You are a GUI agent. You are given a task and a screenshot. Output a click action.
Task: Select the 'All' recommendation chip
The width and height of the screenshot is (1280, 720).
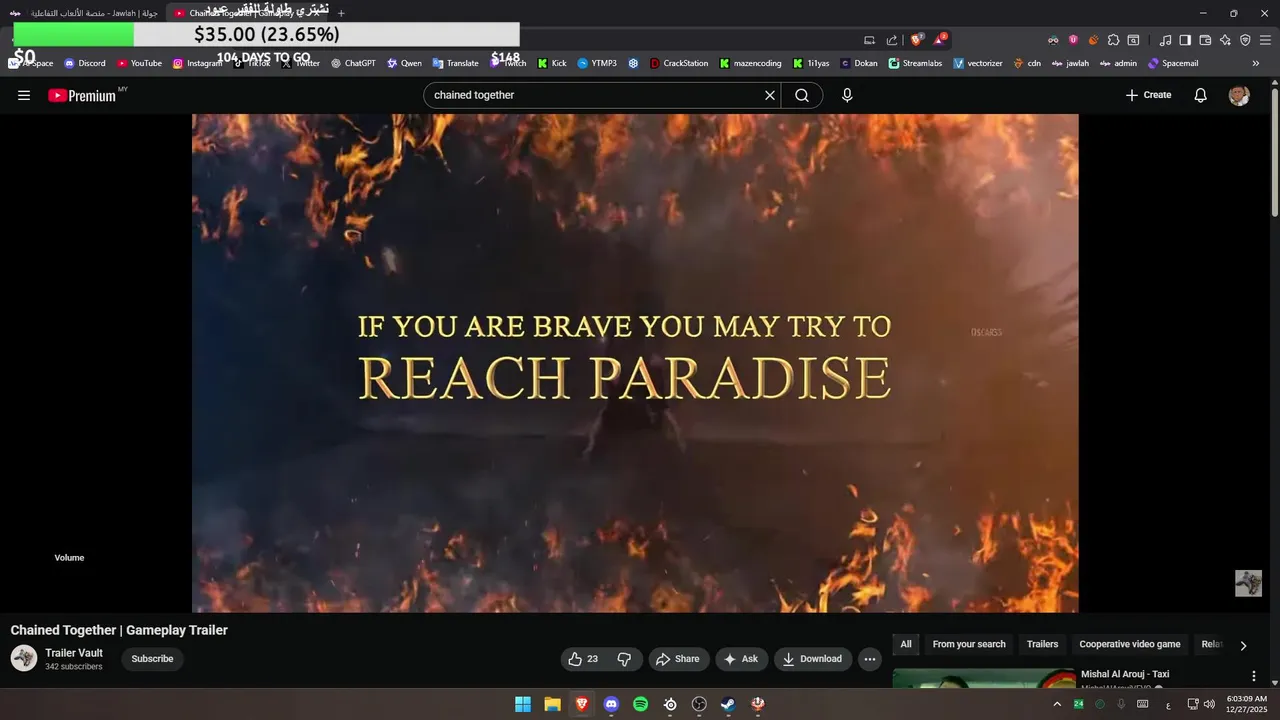pyautogui.click(x=906, y=644)
